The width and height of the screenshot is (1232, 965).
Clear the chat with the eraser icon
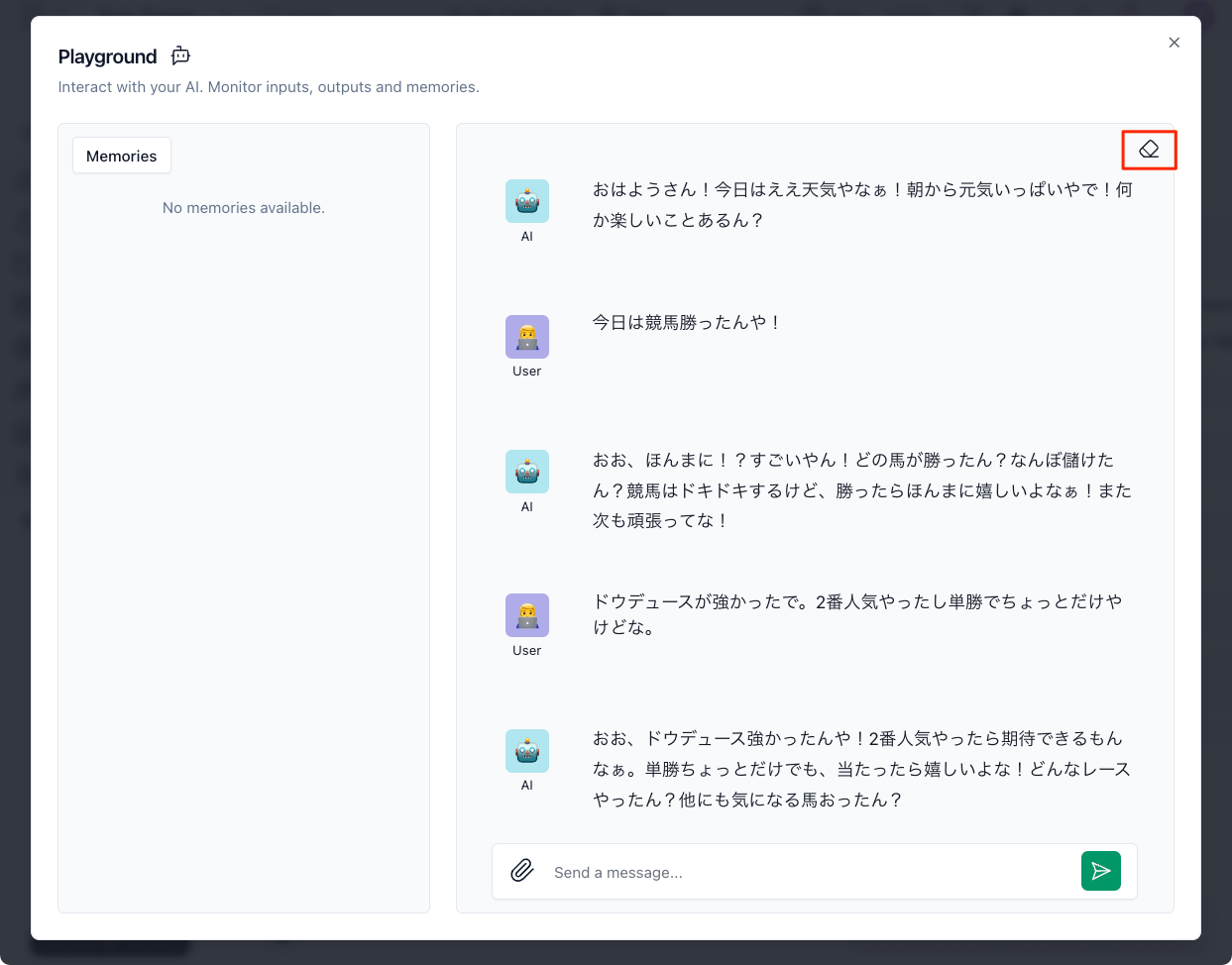point(1149,150)
